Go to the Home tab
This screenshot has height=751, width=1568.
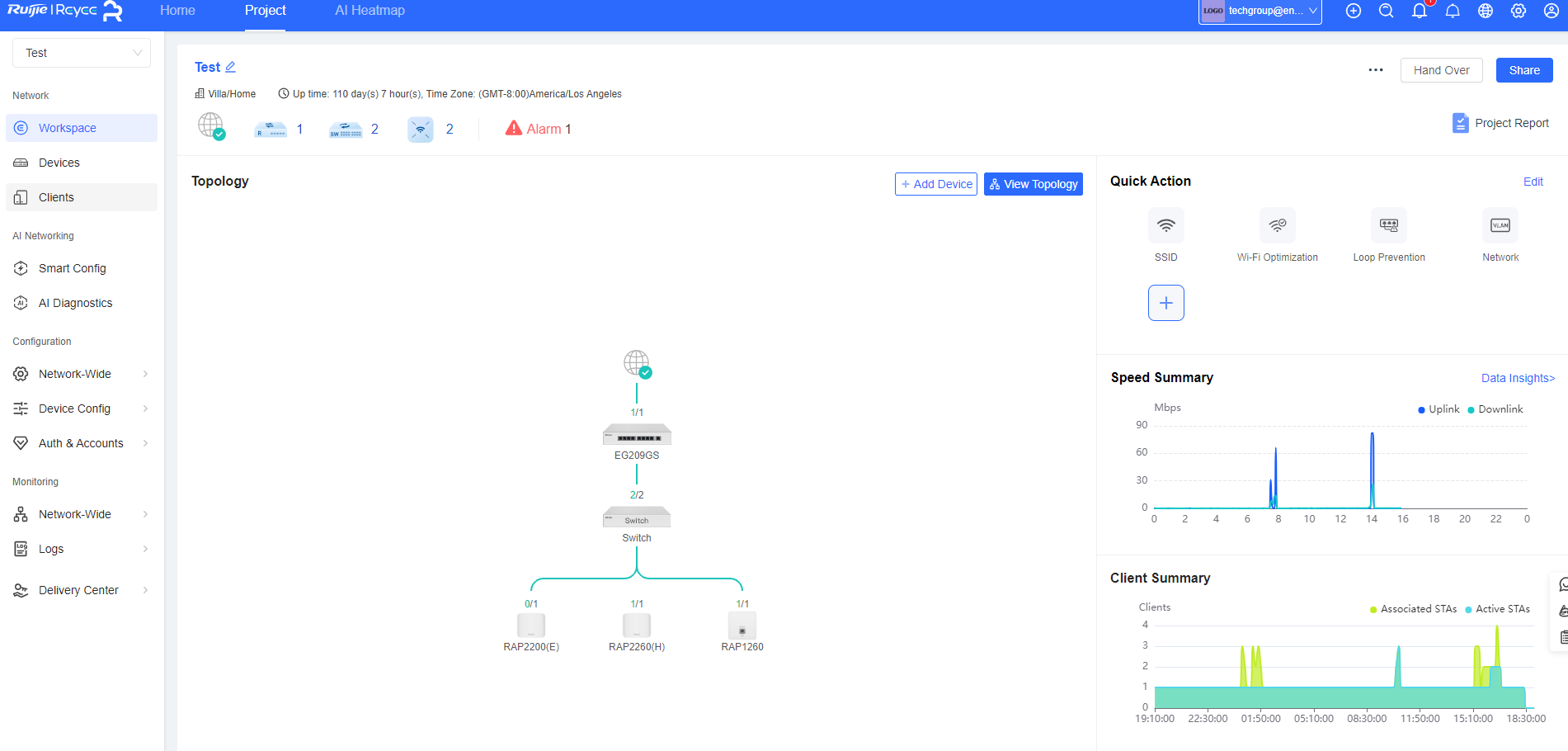tap(177, 10)
